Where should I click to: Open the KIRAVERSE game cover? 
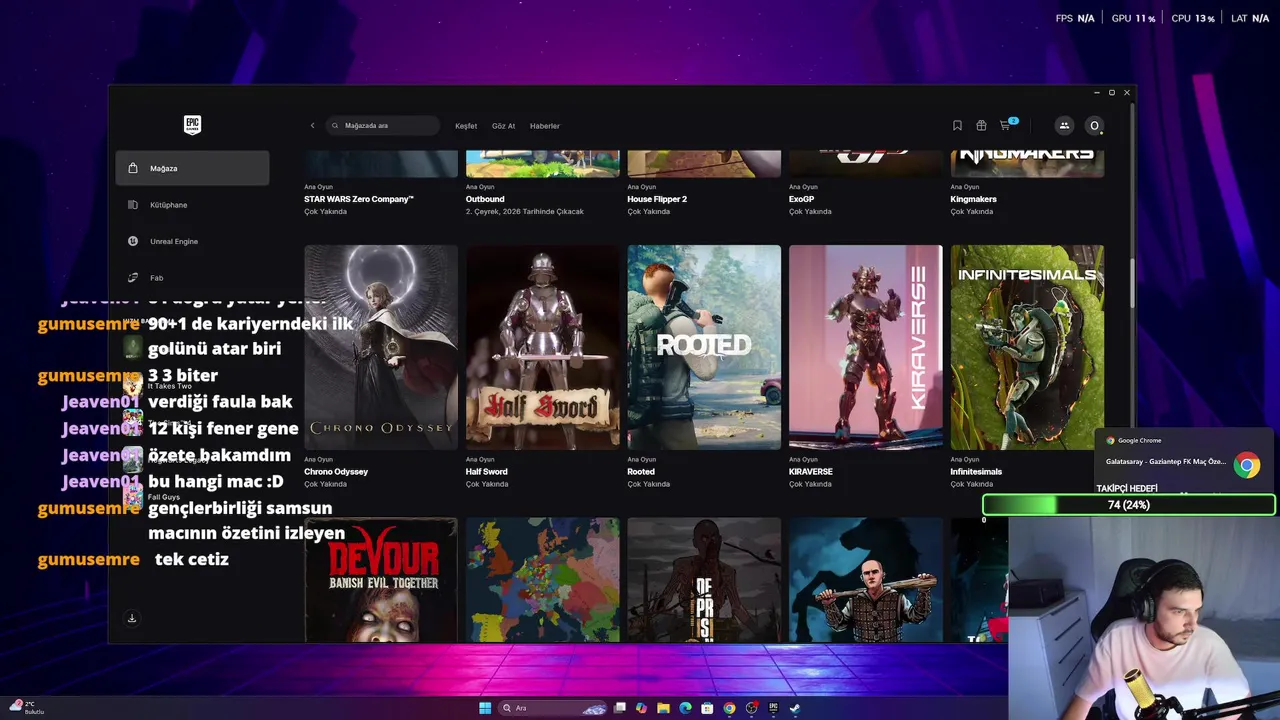click(866, 347)
